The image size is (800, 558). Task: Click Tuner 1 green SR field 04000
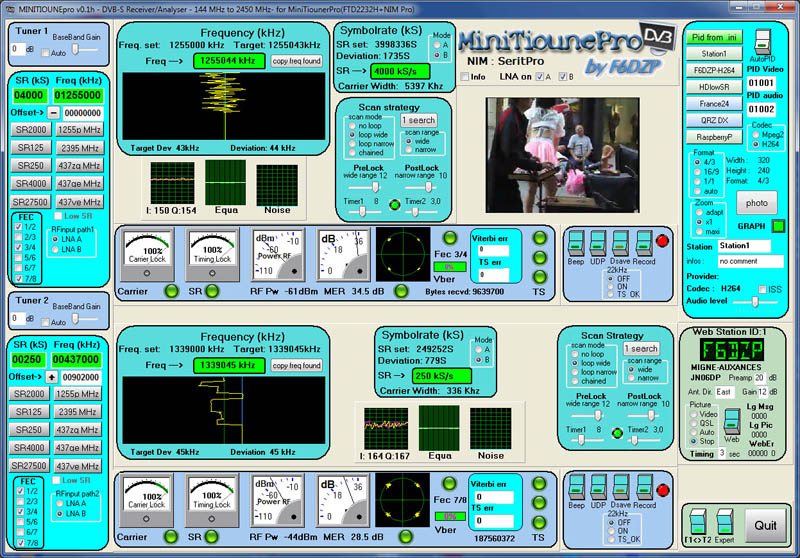tap(30, 95)
